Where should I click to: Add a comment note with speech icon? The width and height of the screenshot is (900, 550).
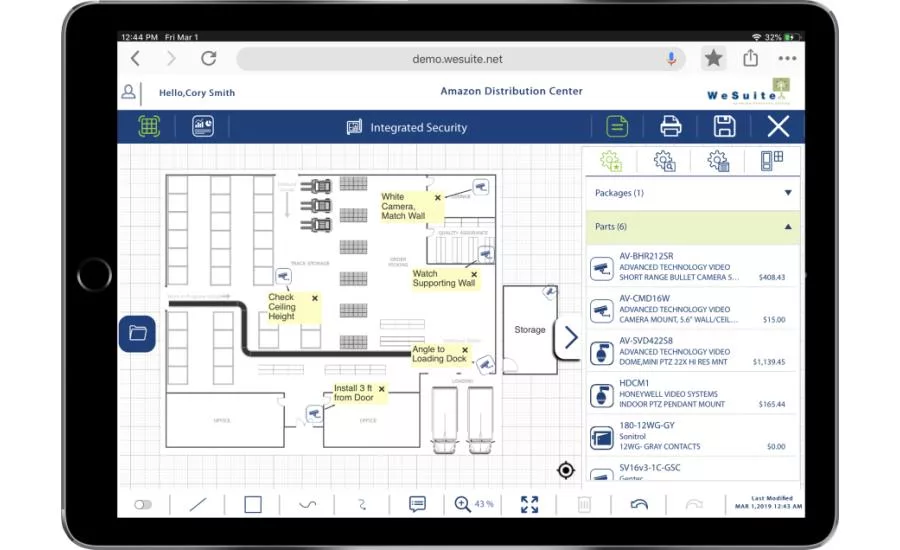point(417,504)
